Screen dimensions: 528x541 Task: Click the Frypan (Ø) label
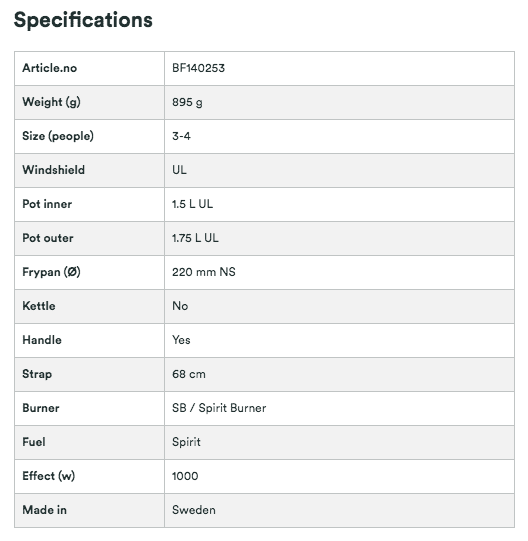pos(51,272)
